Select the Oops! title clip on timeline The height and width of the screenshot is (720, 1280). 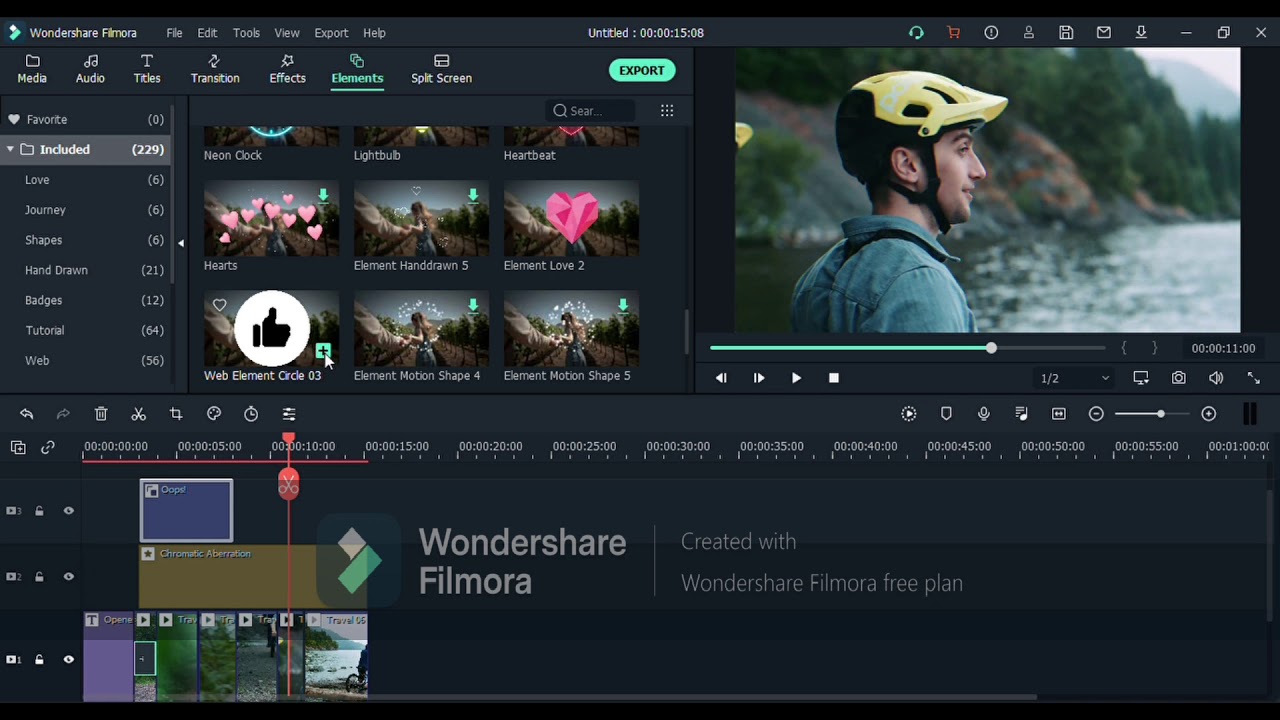(187, 511)
